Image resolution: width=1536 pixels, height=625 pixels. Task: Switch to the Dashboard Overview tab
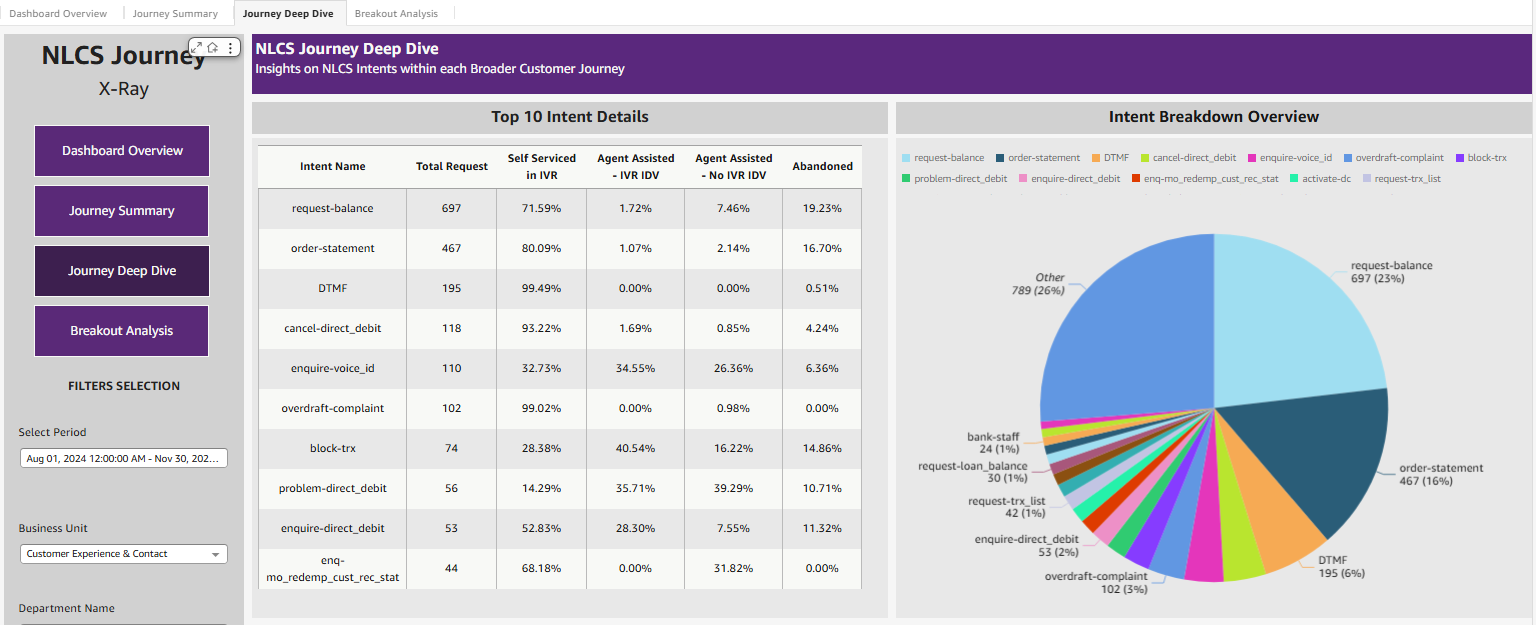(58, 13)
